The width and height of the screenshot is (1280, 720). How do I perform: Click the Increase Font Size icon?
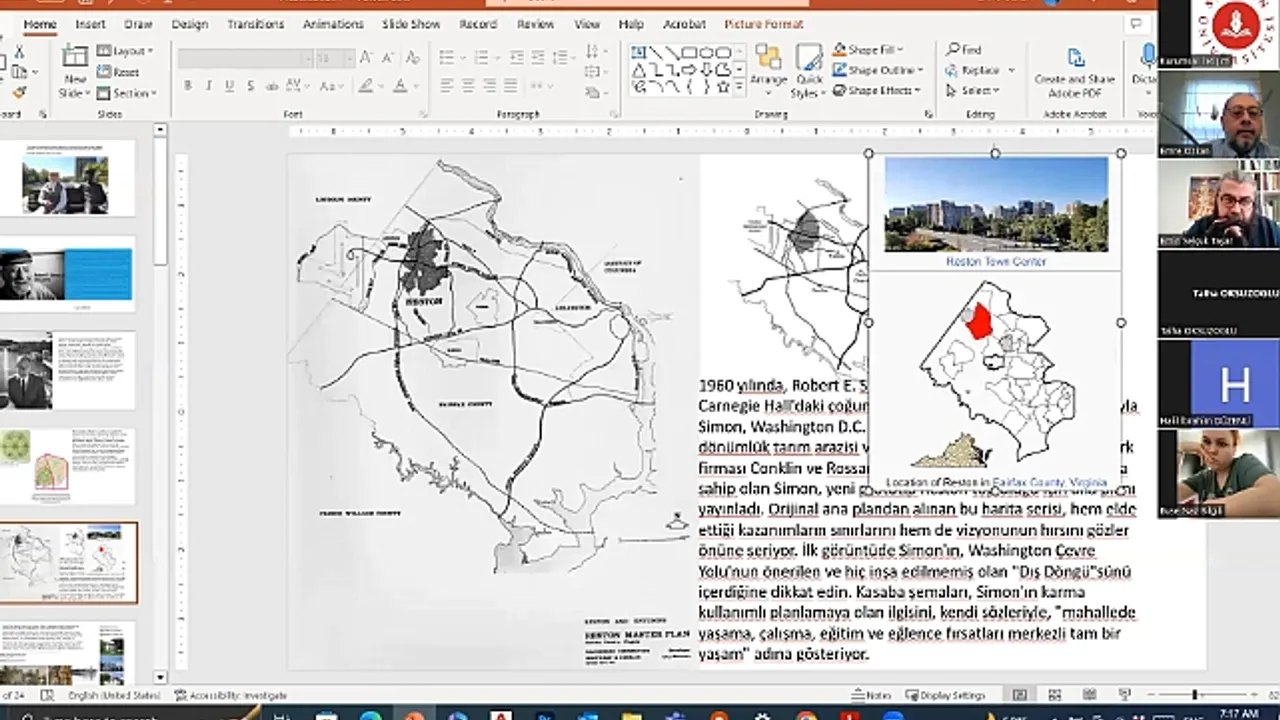tap(366, 59)
